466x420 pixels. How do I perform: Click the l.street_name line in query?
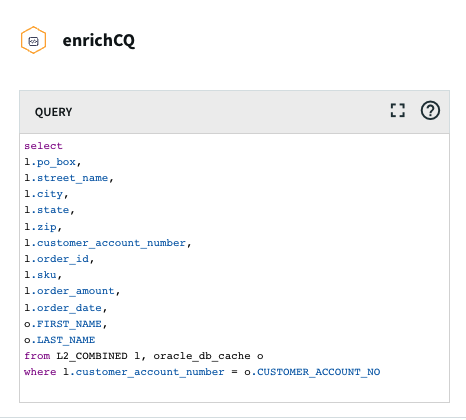pos(69,178)
